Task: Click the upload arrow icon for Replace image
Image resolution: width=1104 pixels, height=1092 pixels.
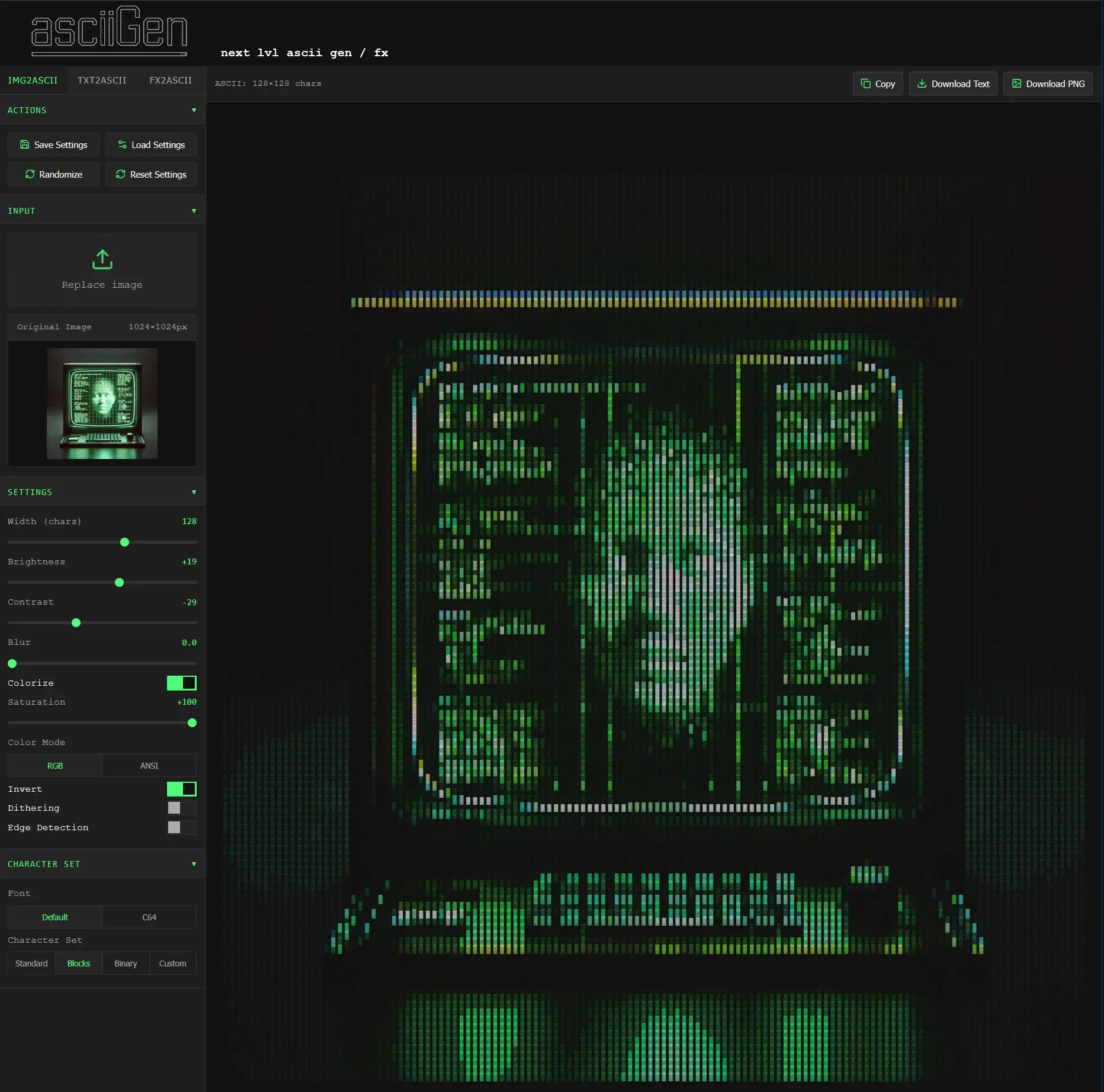Action: [x=102, y=259]
